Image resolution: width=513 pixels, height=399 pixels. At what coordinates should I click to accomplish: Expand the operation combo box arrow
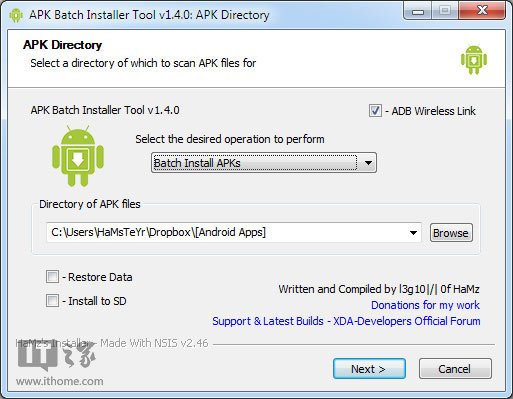368,163
